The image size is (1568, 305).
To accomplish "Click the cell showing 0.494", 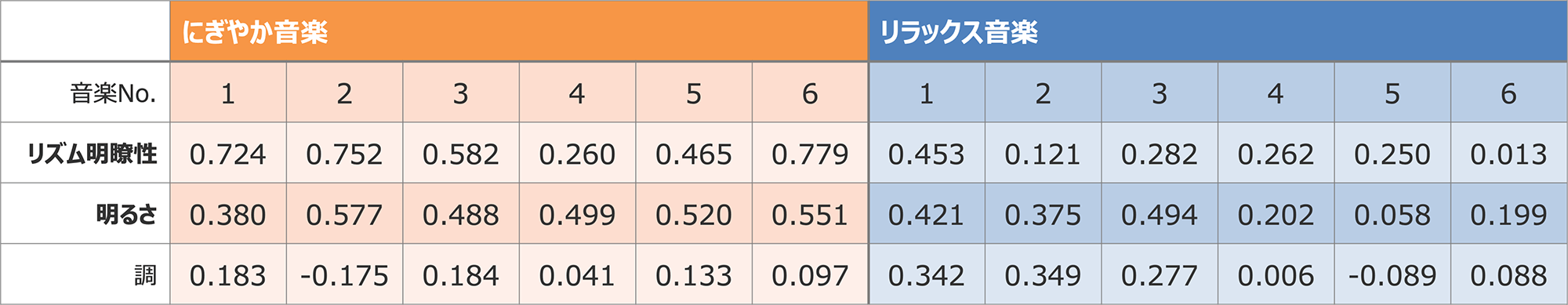I will pos(1160,214).
